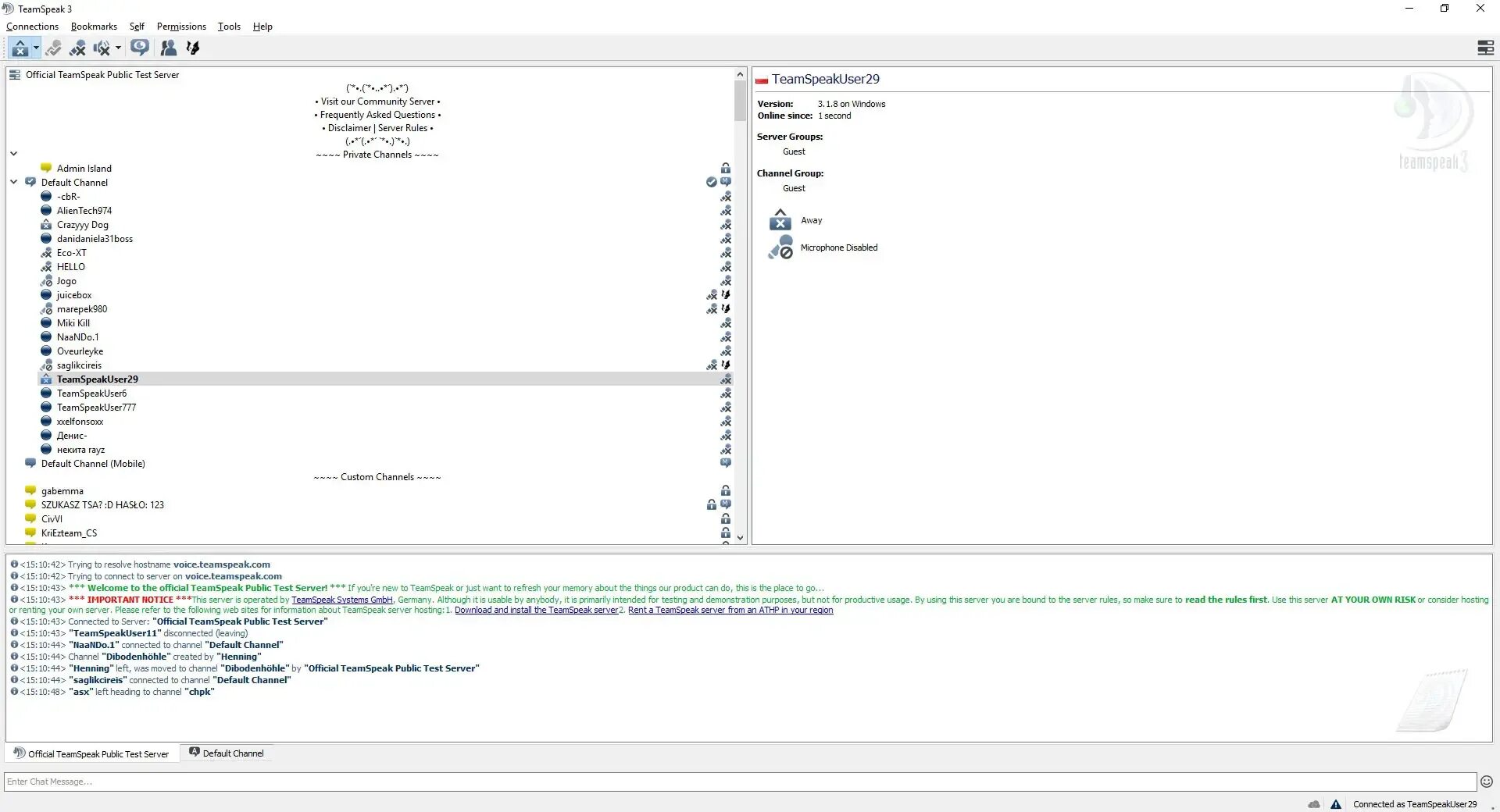Select user danidaniela31boss
The width and height of the screenshot is (1500, 812).
(95, 238)
